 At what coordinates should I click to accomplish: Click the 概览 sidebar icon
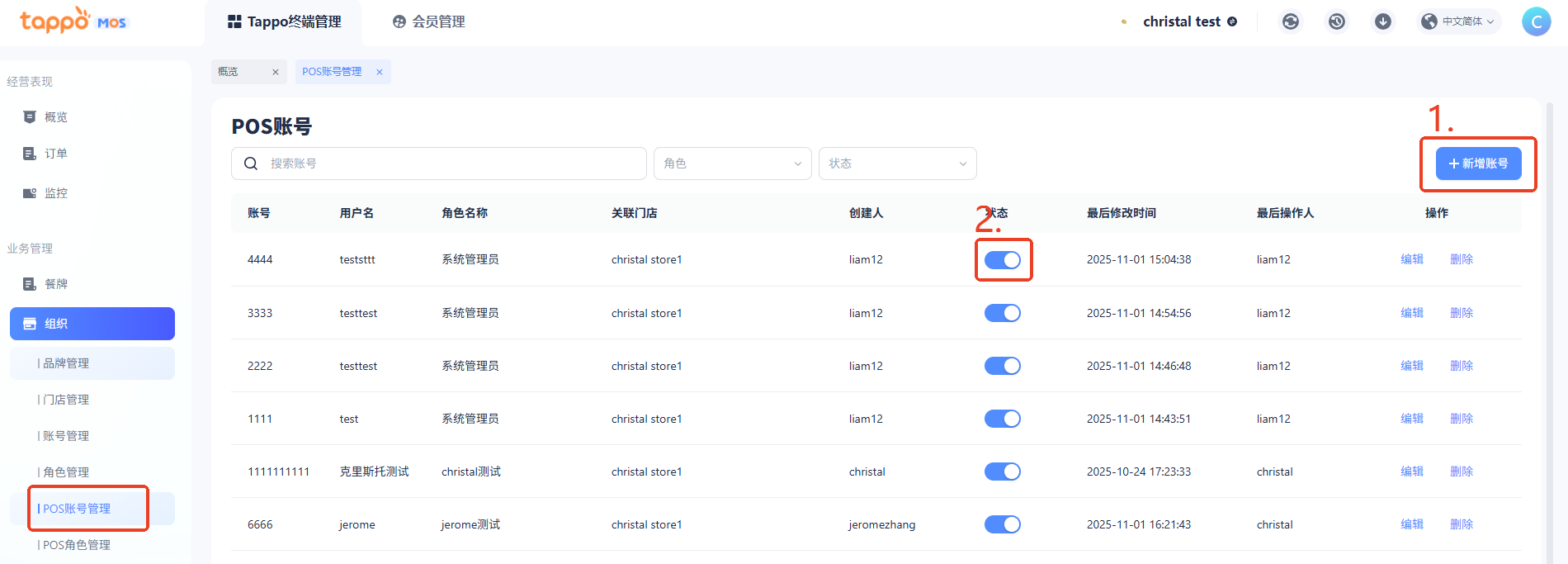pos(30,117)
